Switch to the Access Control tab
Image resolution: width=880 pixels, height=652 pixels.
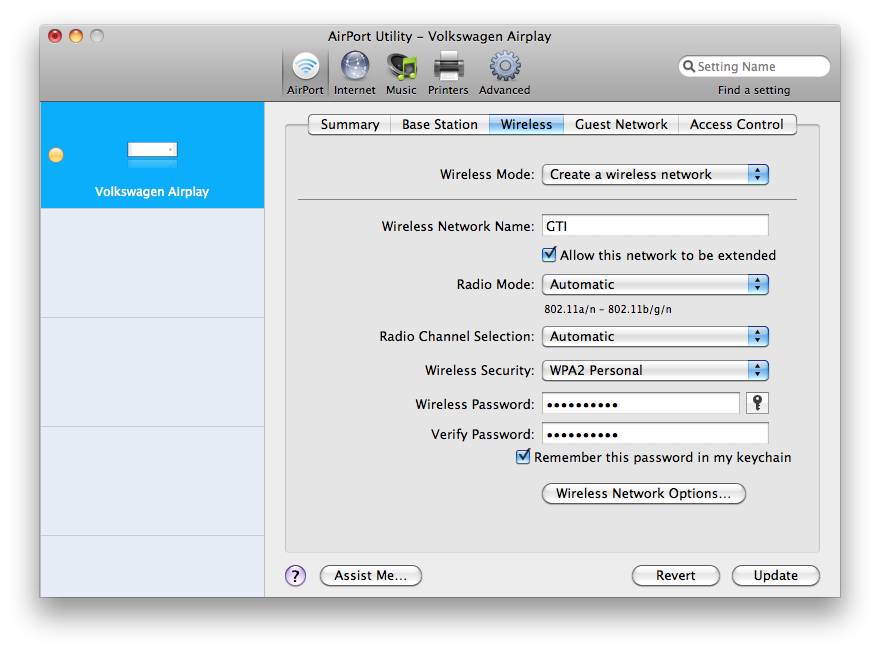tap(737, 125)
